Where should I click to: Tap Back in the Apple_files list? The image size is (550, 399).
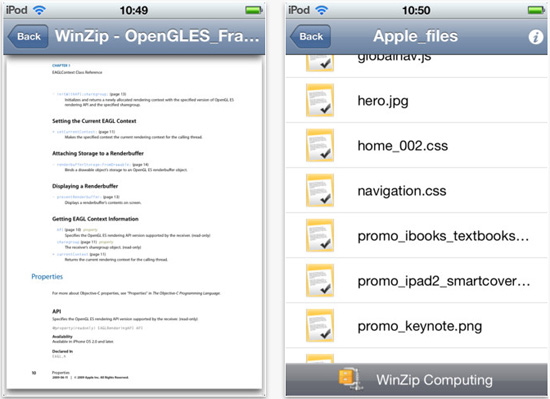pos(310,36)
